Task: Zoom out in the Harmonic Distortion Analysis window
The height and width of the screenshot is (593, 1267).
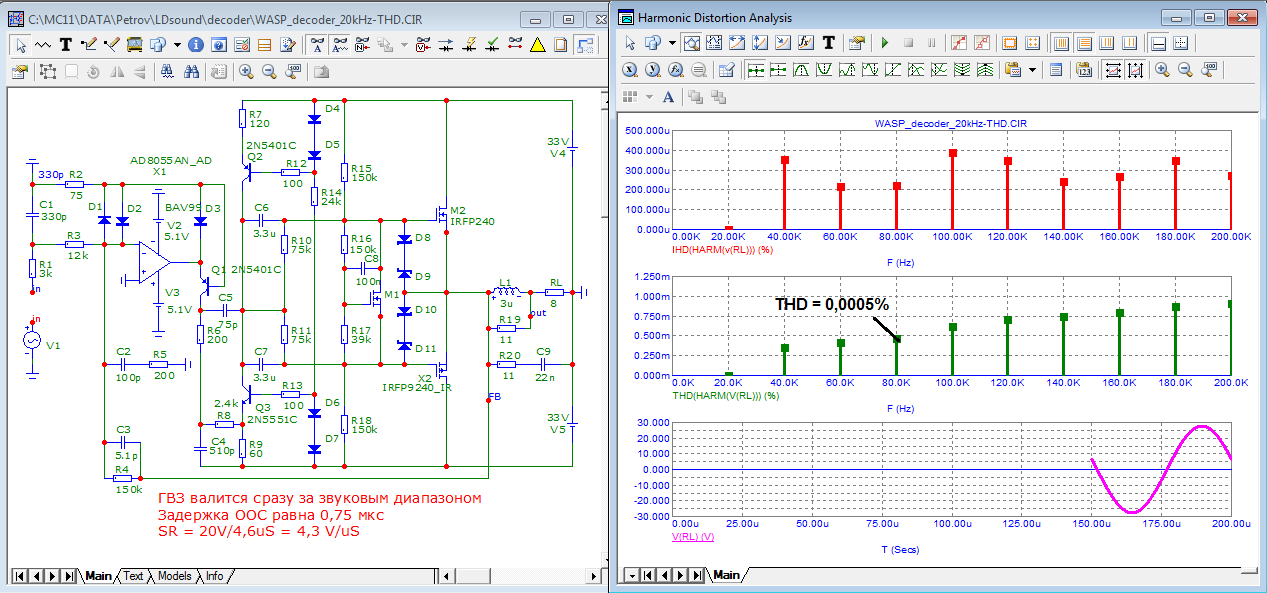Action: (1184, 70)
